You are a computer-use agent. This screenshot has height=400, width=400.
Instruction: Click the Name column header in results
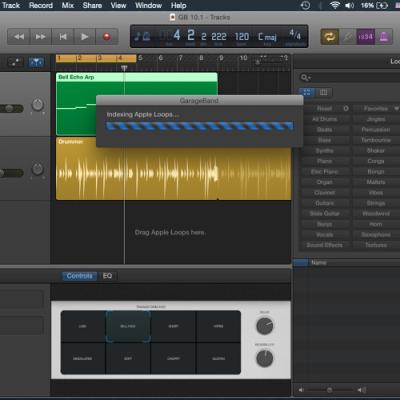[319, 263]
